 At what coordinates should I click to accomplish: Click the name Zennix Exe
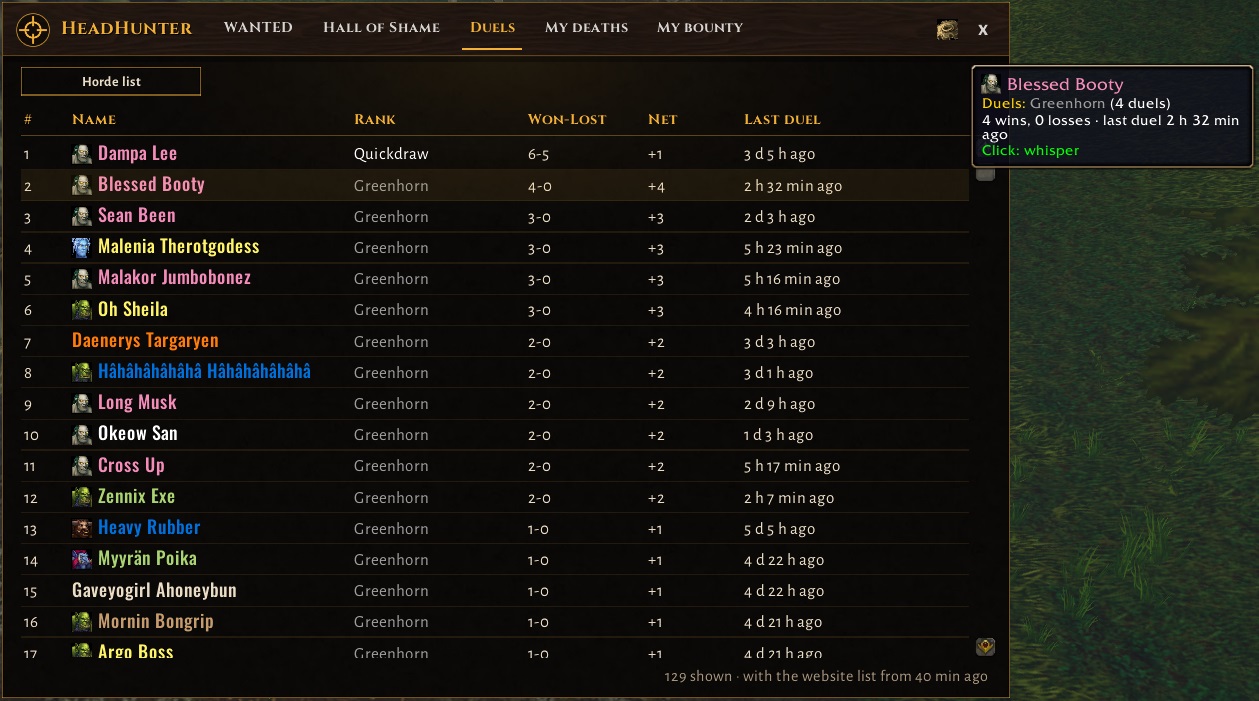pyautogui.click(x=136, y=497)
